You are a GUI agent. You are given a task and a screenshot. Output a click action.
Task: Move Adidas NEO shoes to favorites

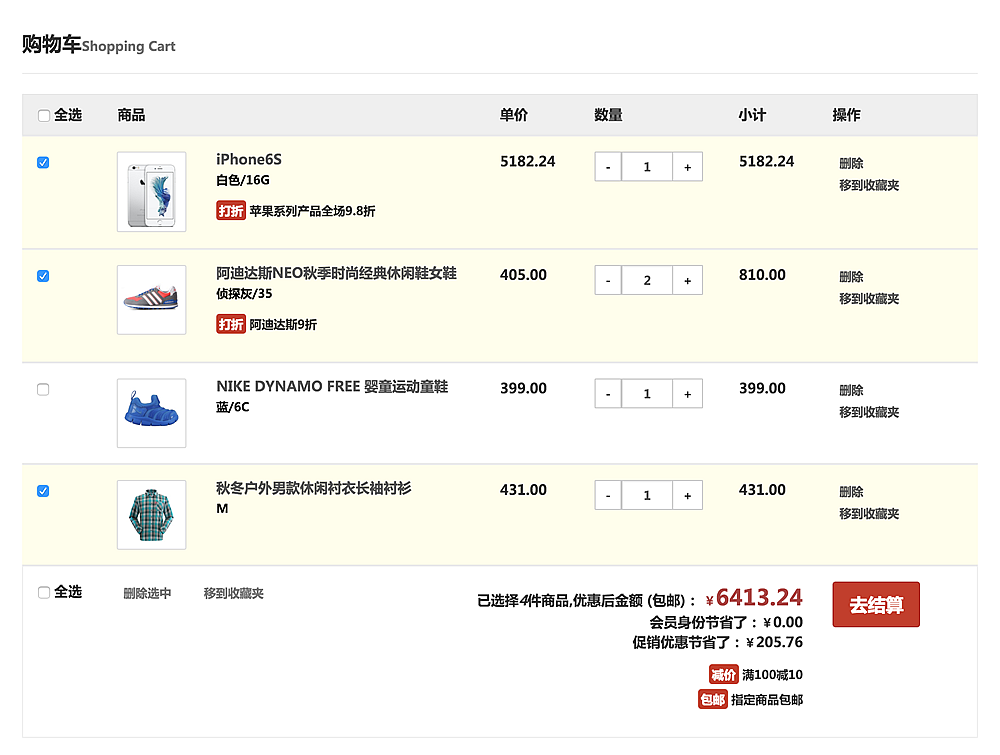click(x=868, y=299)
